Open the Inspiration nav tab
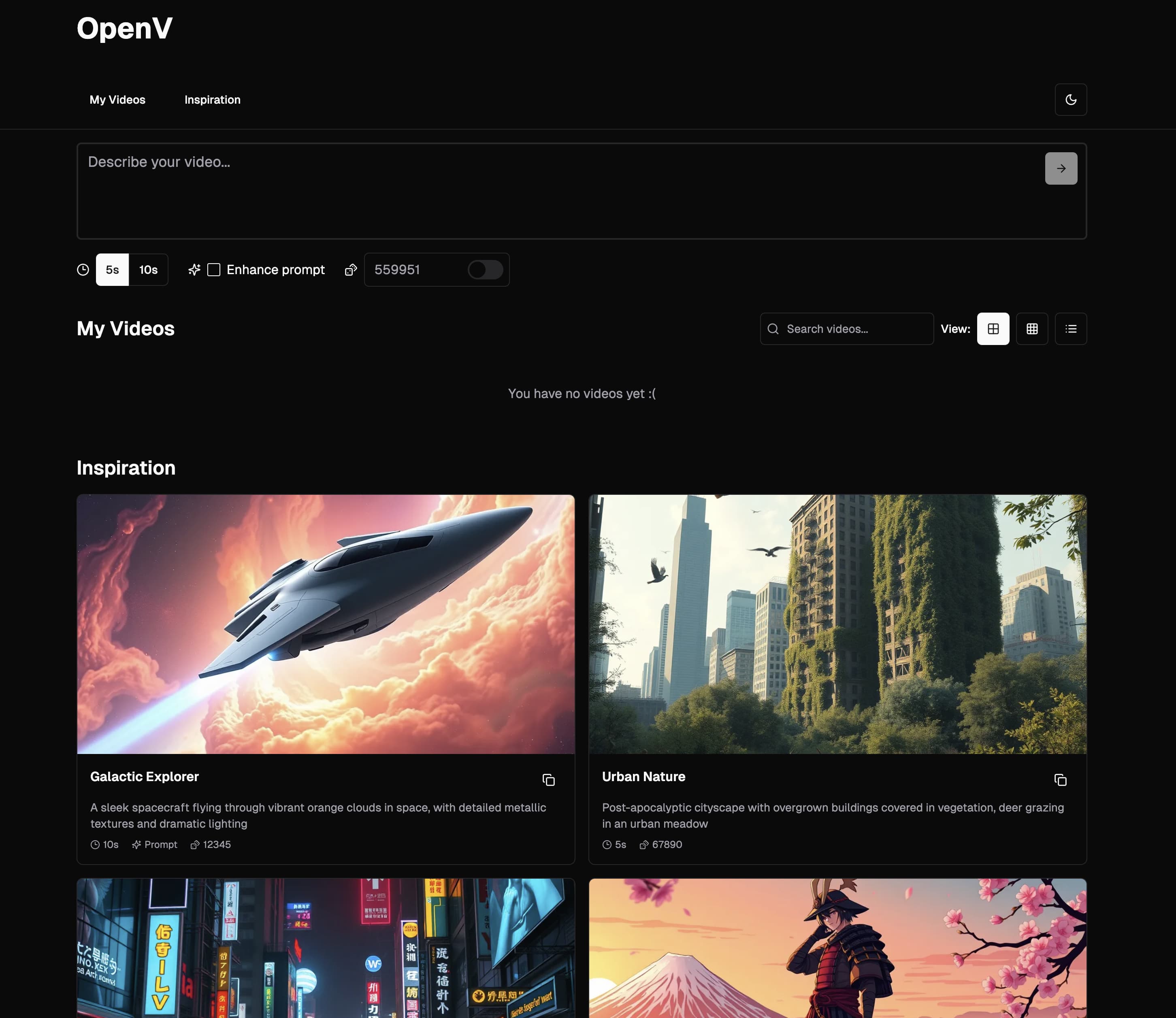 click(x=213, y=100)
